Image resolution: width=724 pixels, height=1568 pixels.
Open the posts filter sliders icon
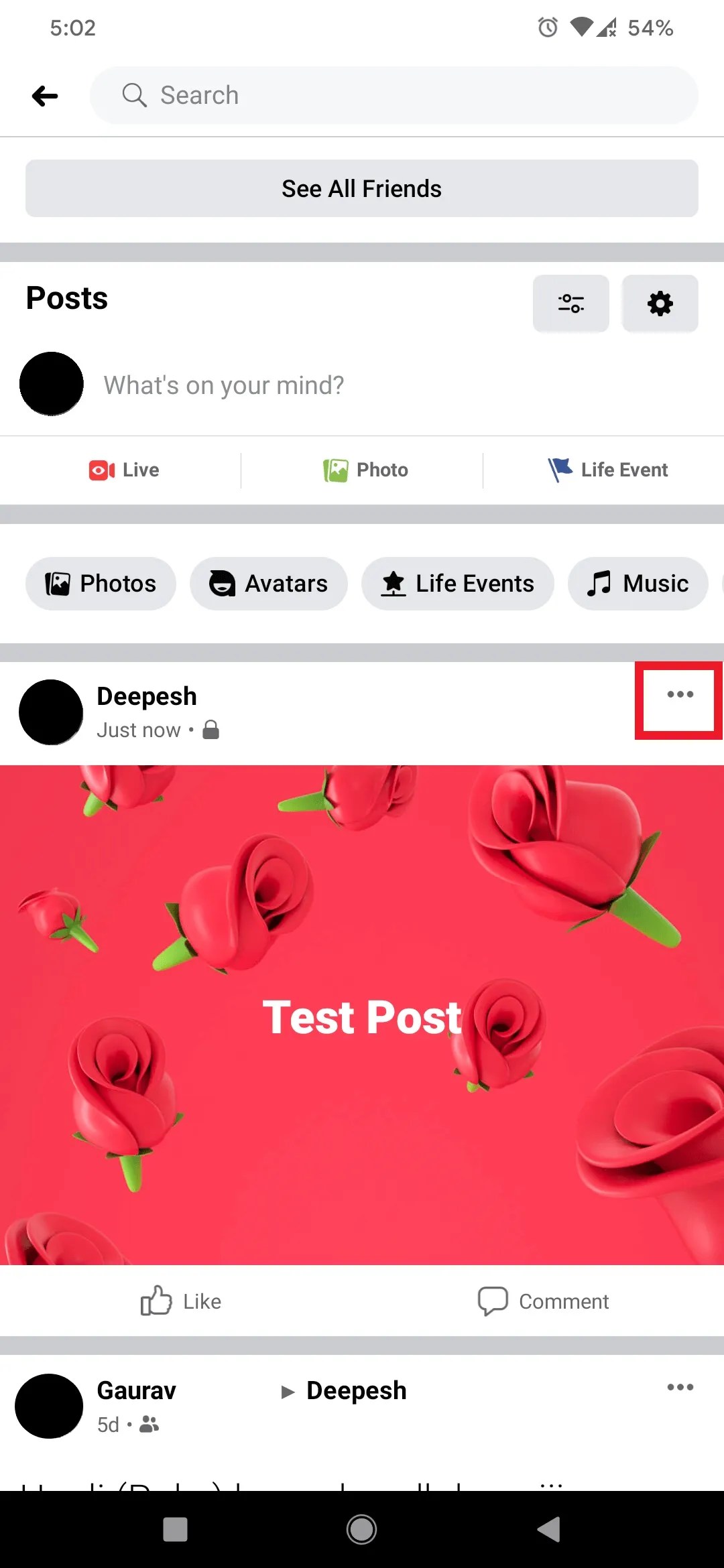[x=570, y=304]
